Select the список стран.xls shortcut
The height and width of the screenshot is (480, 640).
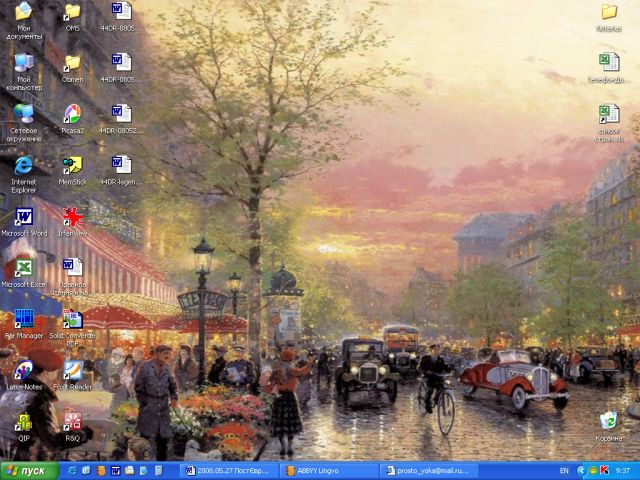click(609, 123)
